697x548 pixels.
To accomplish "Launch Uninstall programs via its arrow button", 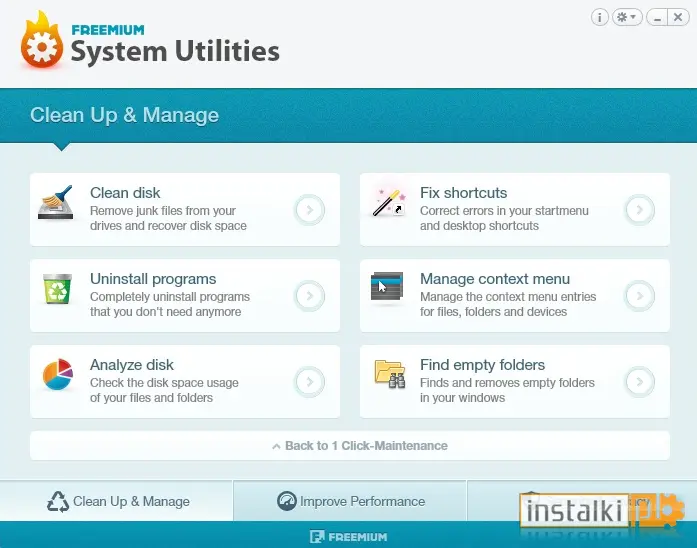I will click(x=309, y=296).
